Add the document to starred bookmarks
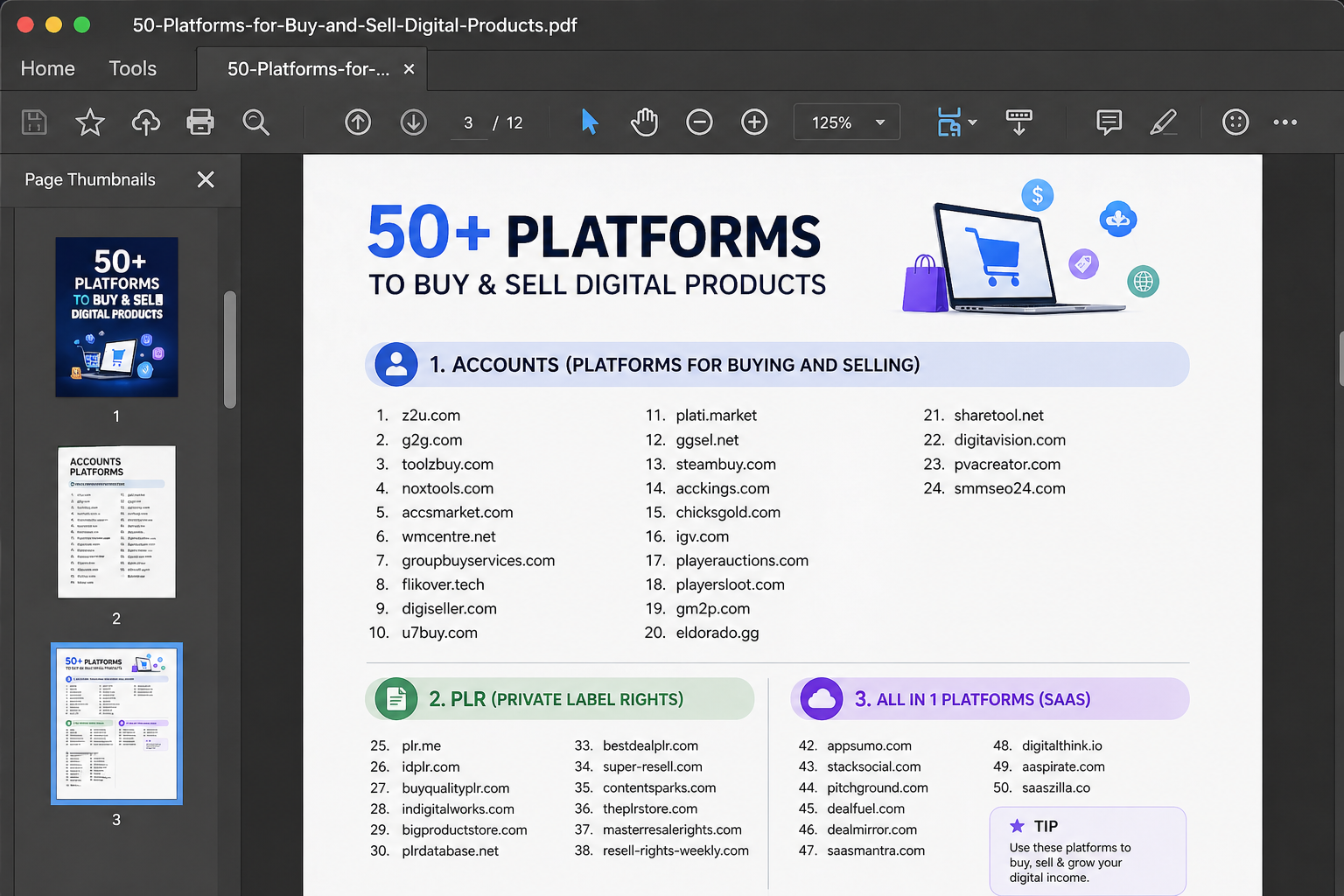This screenshot has height=896, width=1344. click(x=90, y=122)
